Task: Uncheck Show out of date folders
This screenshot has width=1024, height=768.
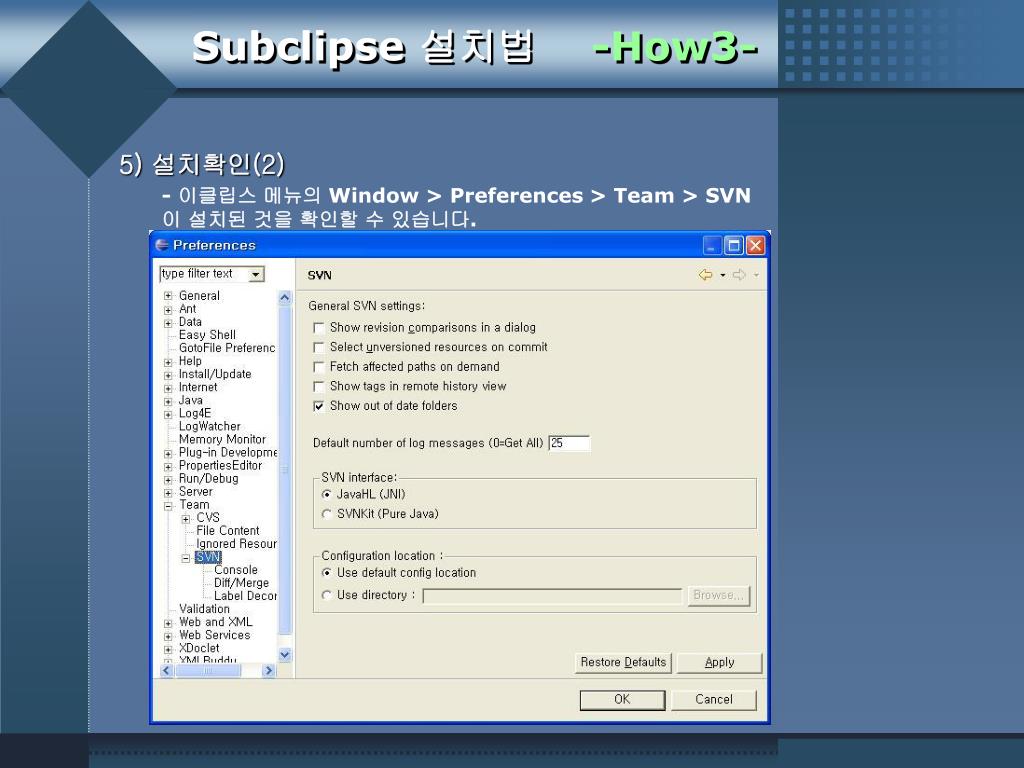Action: [319, 406]
